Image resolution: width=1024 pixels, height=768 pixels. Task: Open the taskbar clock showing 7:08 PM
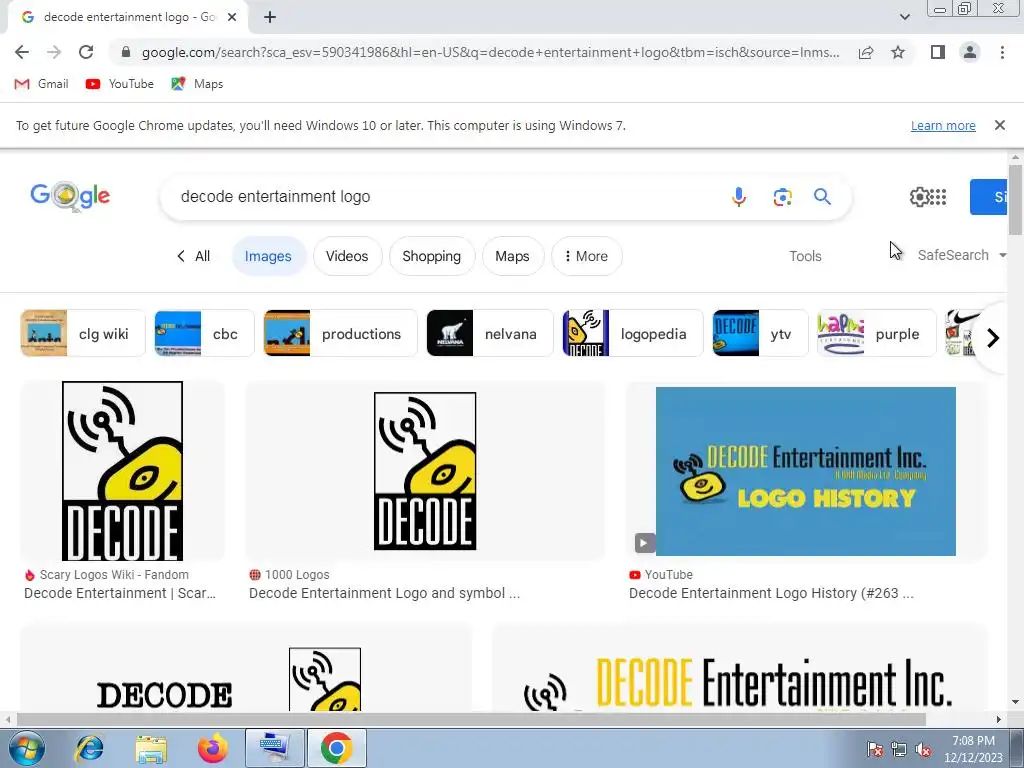click(x=973, y=748)
